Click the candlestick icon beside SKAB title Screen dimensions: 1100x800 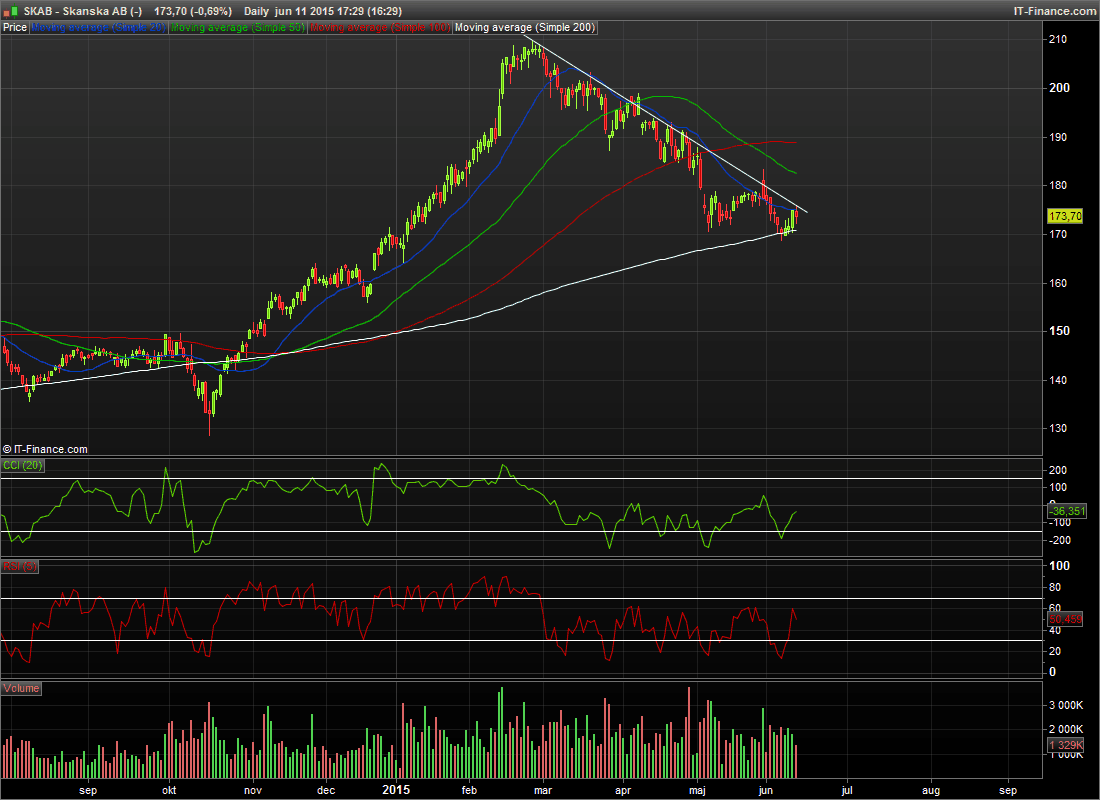click(12, 11)
